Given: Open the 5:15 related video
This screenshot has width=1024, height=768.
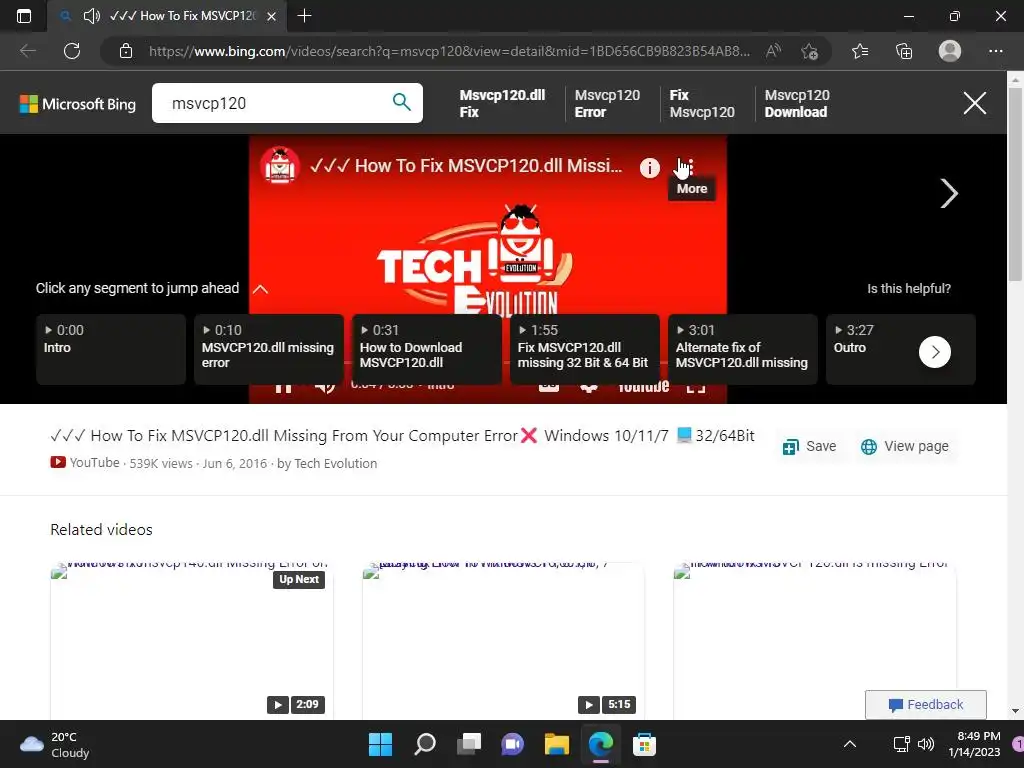Looking at the screenshot, I should pyautogui.click(x=503, y=641).
